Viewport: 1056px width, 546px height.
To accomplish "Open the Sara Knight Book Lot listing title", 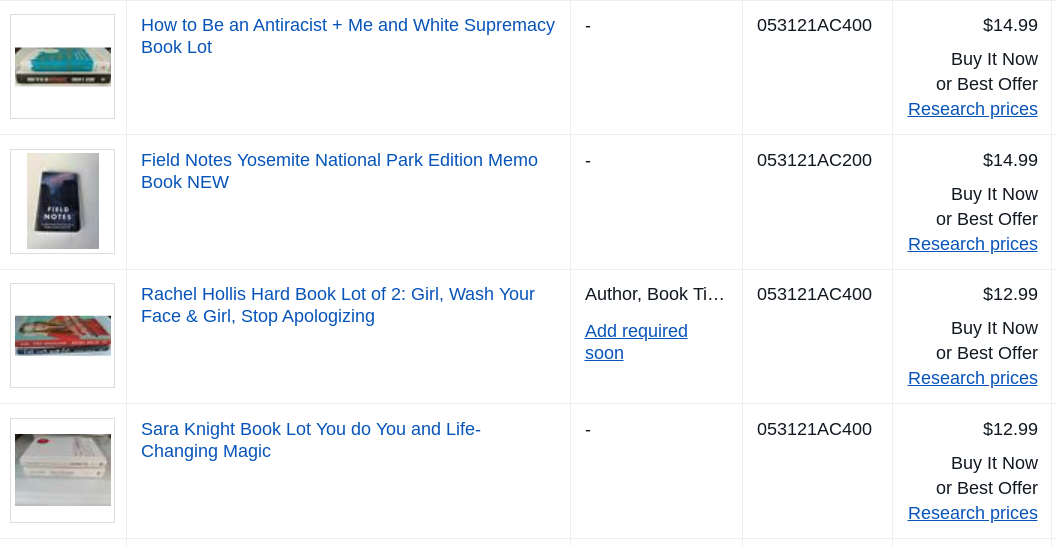I will 310,440.
